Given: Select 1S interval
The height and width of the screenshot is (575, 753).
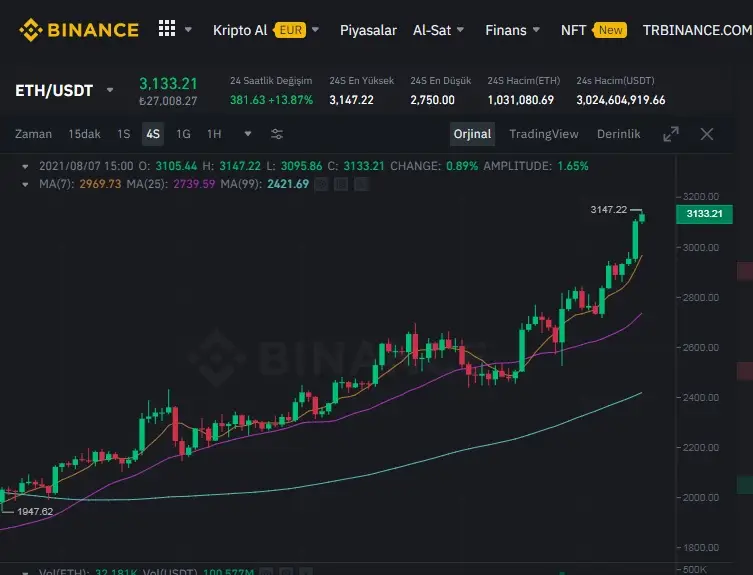Looking at the screenshot, I should [123, 134].
